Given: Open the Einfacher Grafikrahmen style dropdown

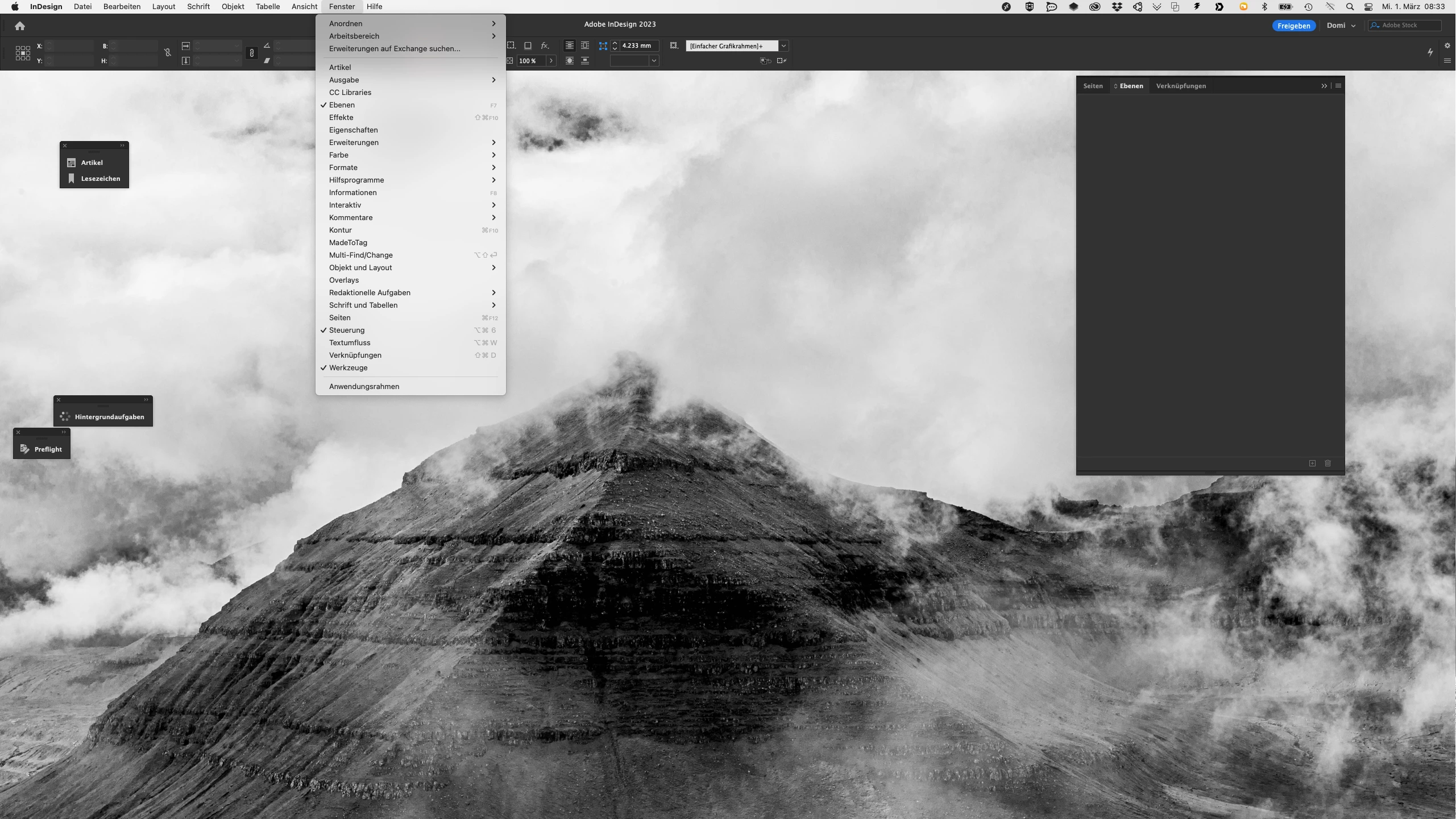Looking at the screenshot, I should (783, 45).
